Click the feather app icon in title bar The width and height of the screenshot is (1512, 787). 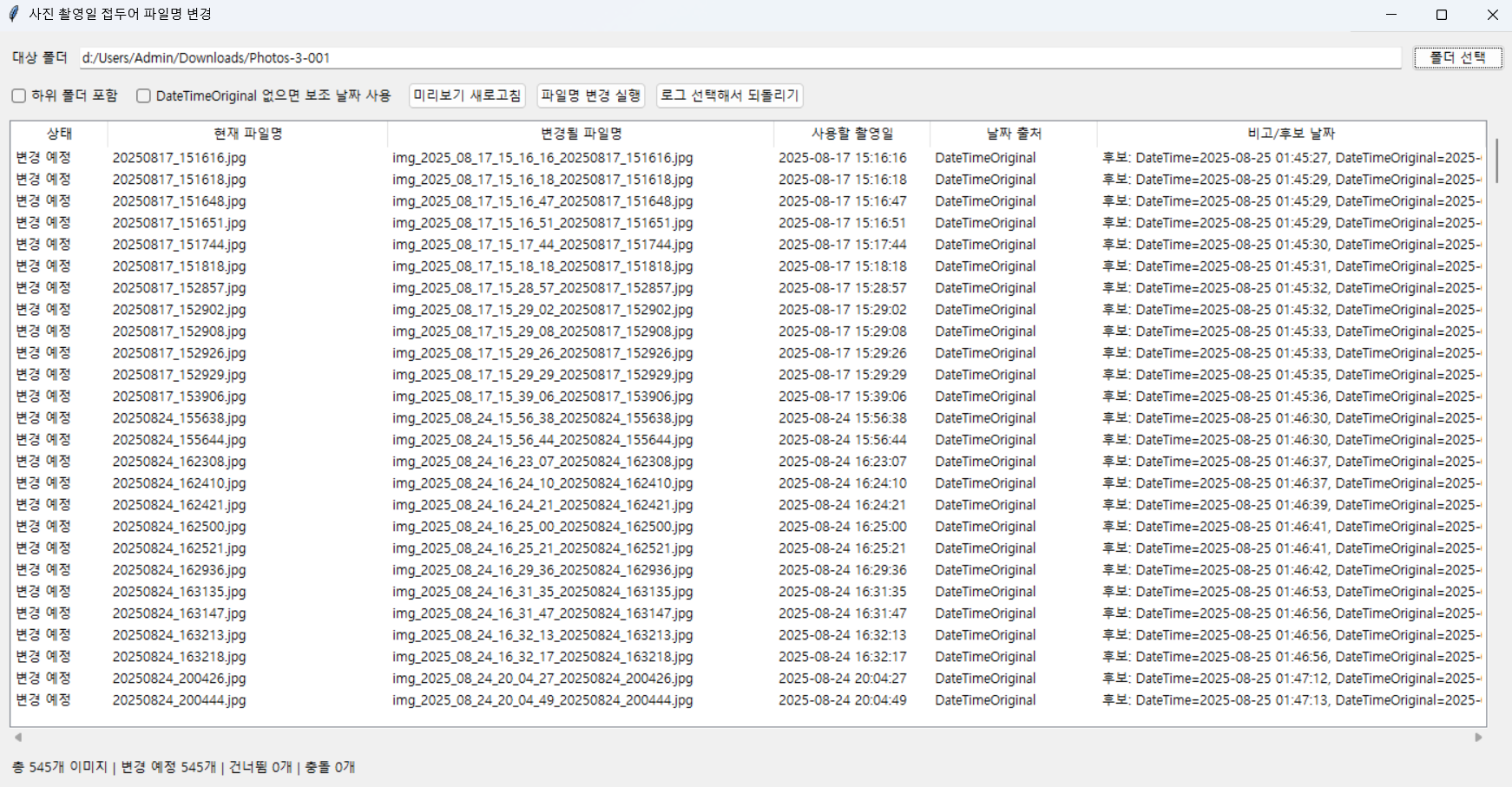tap(13, 14)
